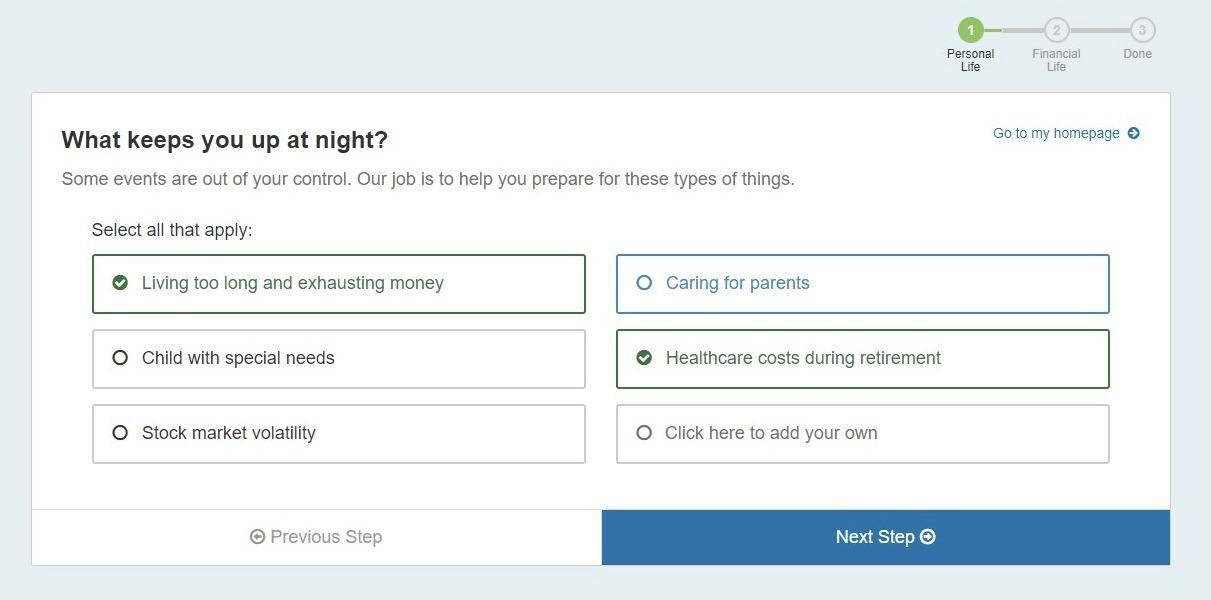Click the Next Step button
Viewport: 1211px width, 600px height.
pyautogui.click(x=885, y=537)
